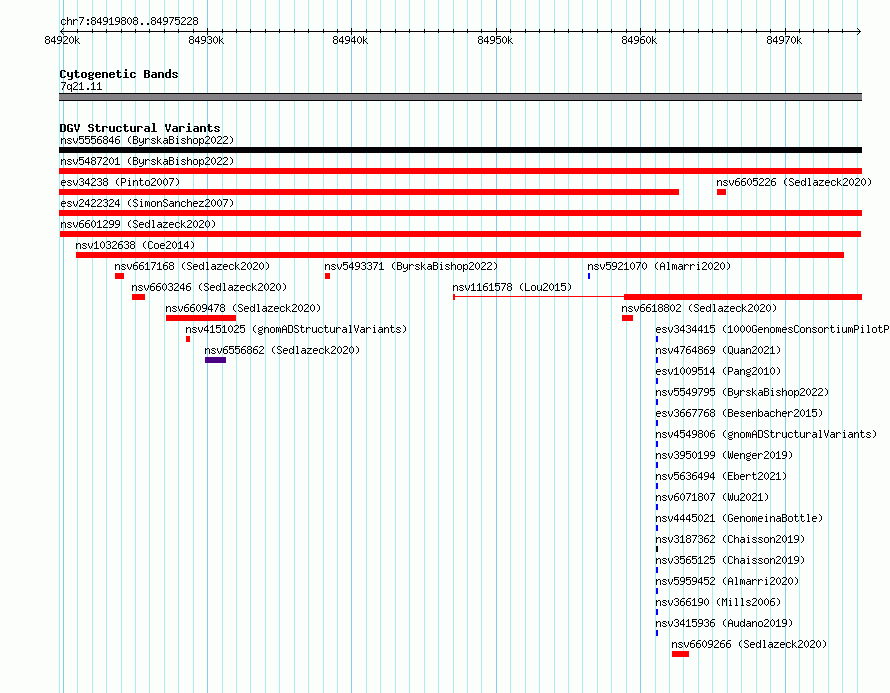Open nsv5487201 (ByrskaBishop2022) variant label
Viewport: 890px width, 693px height.
(x=147, y=161)
